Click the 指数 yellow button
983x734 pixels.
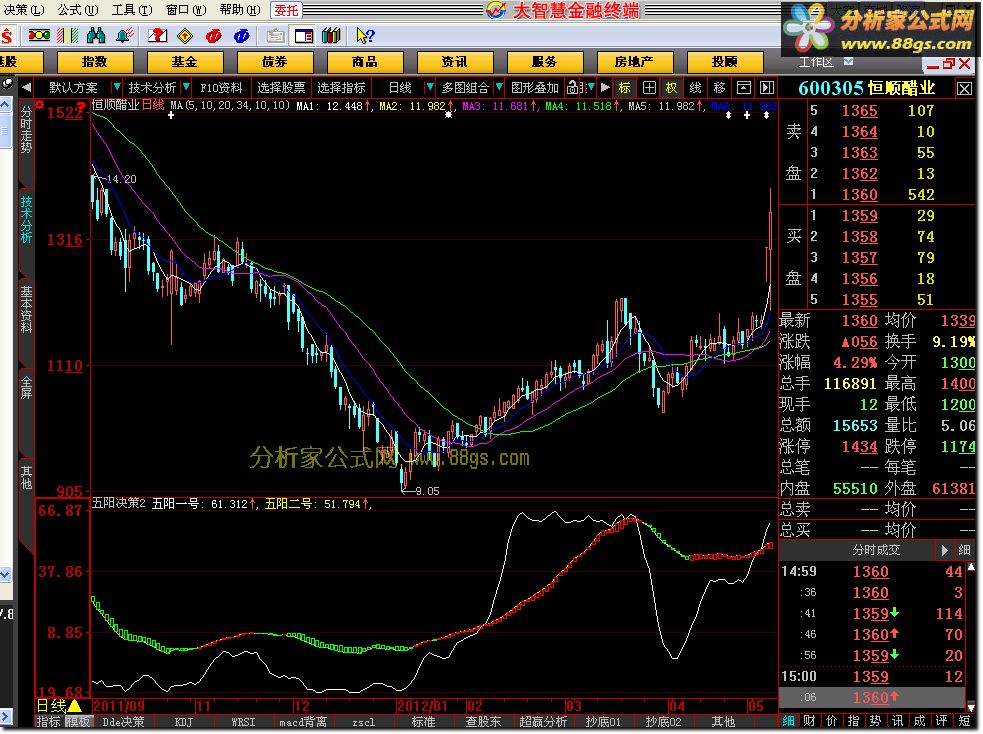[x=95, y=62]
